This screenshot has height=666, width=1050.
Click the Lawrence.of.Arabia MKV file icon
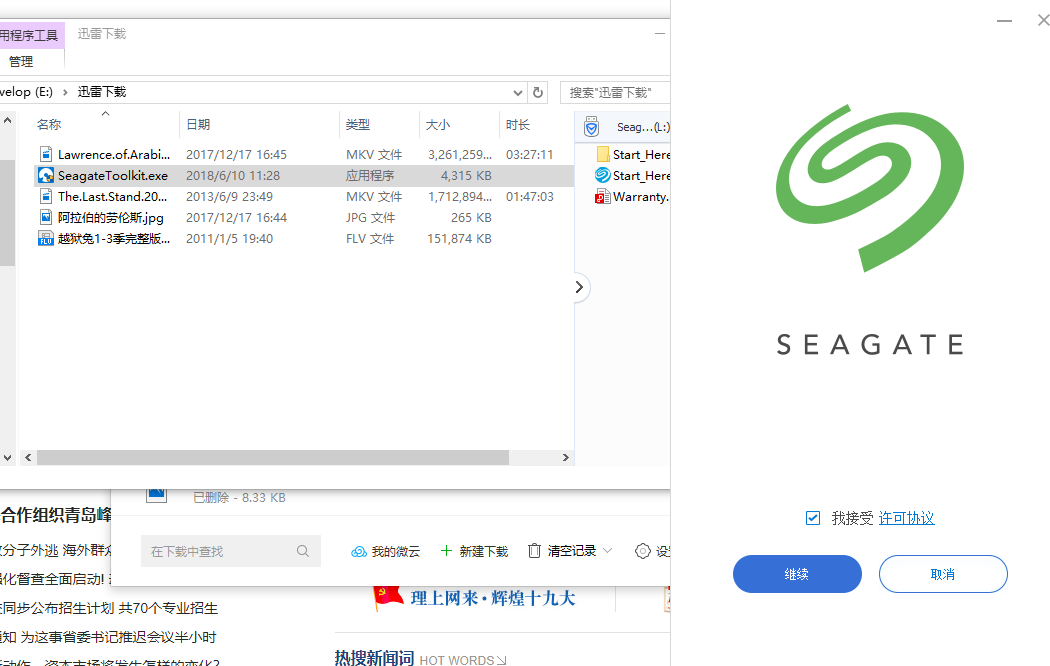point(46,155)
